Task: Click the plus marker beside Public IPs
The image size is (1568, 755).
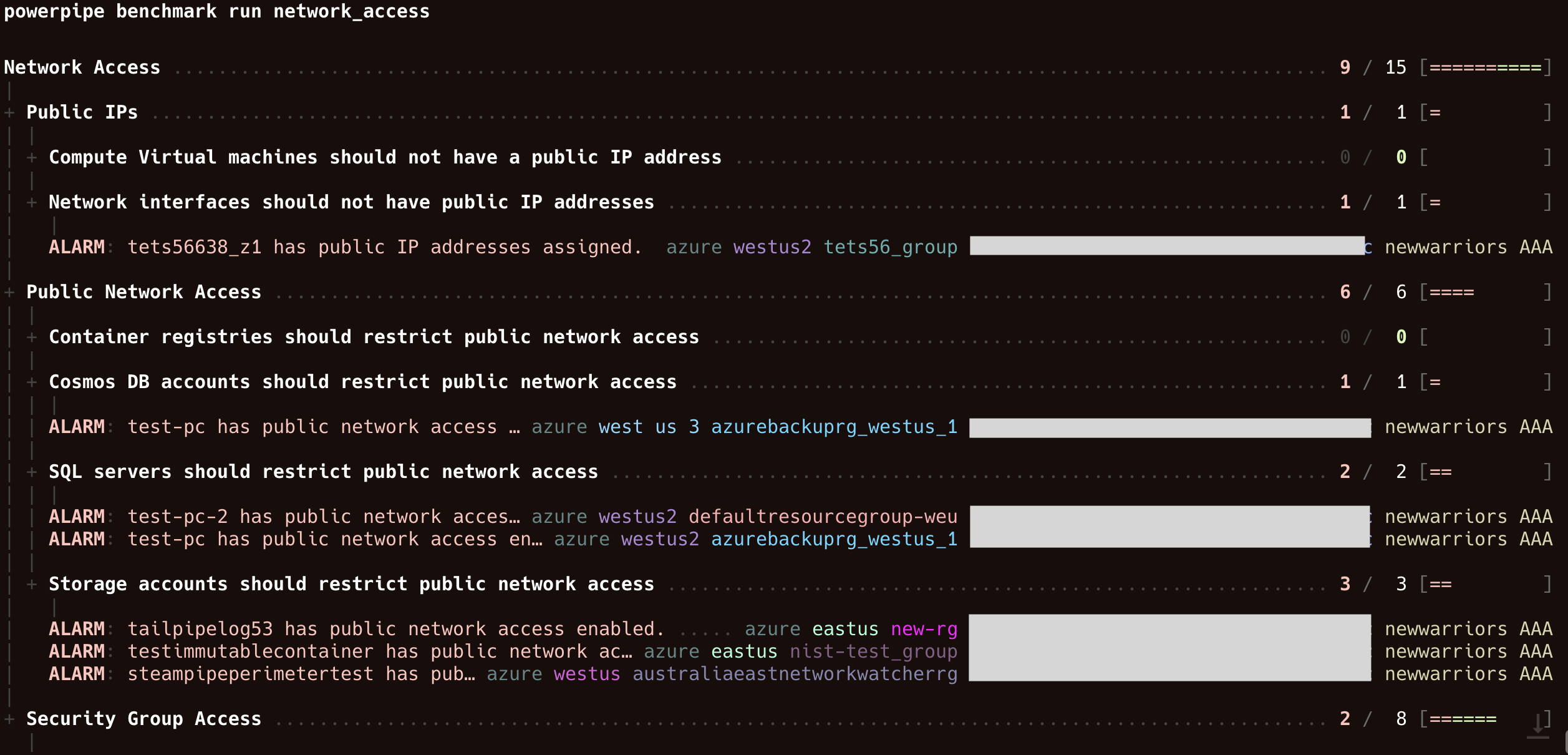Action: point(9,113)
